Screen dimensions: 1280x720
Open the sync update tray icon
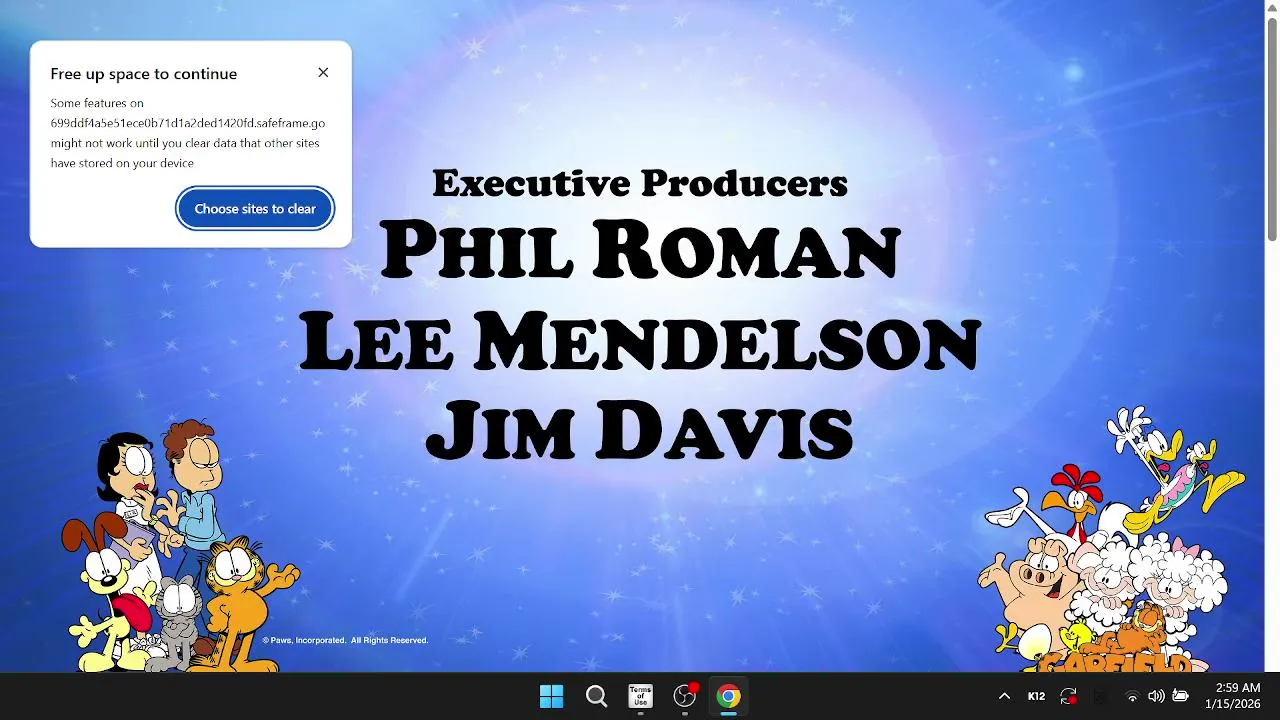click(1069, 696)
